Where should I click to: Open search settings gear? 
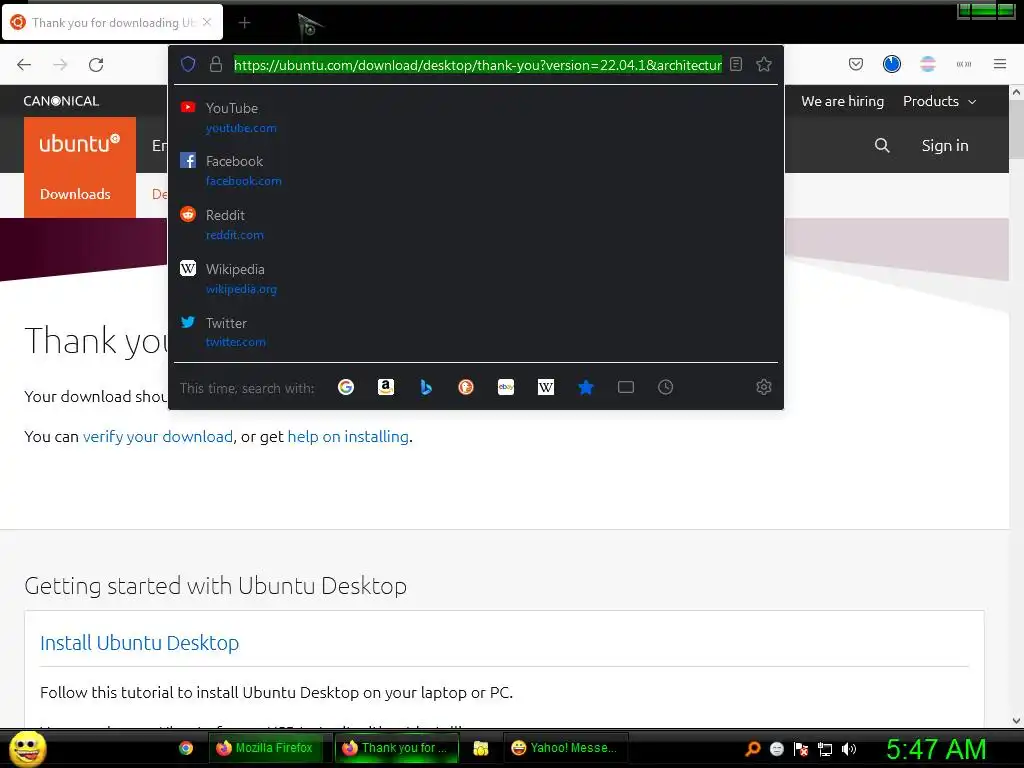coord(763,387)
